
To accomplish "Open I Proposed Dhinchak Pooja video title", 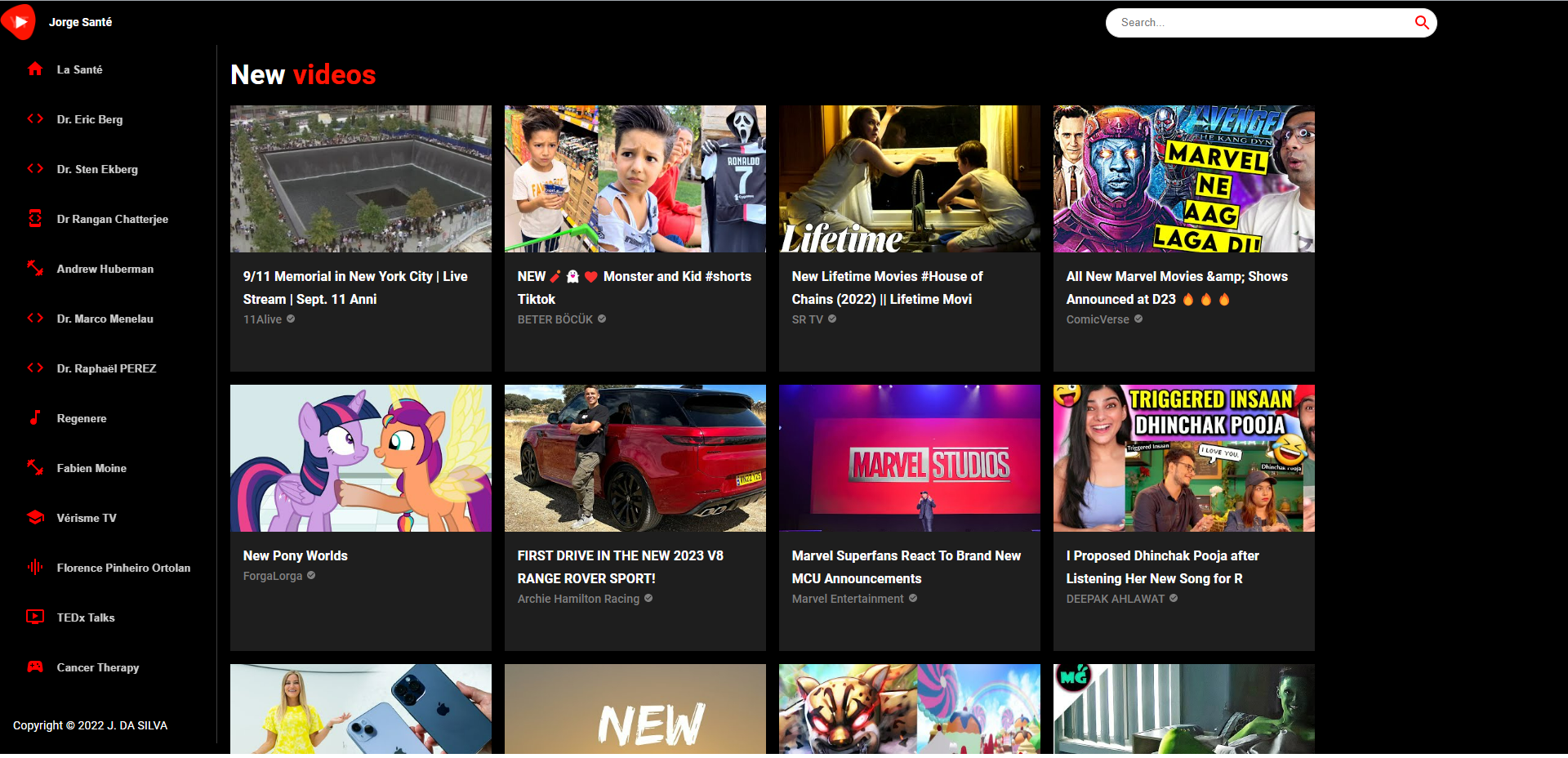I will pos(1162,567).
